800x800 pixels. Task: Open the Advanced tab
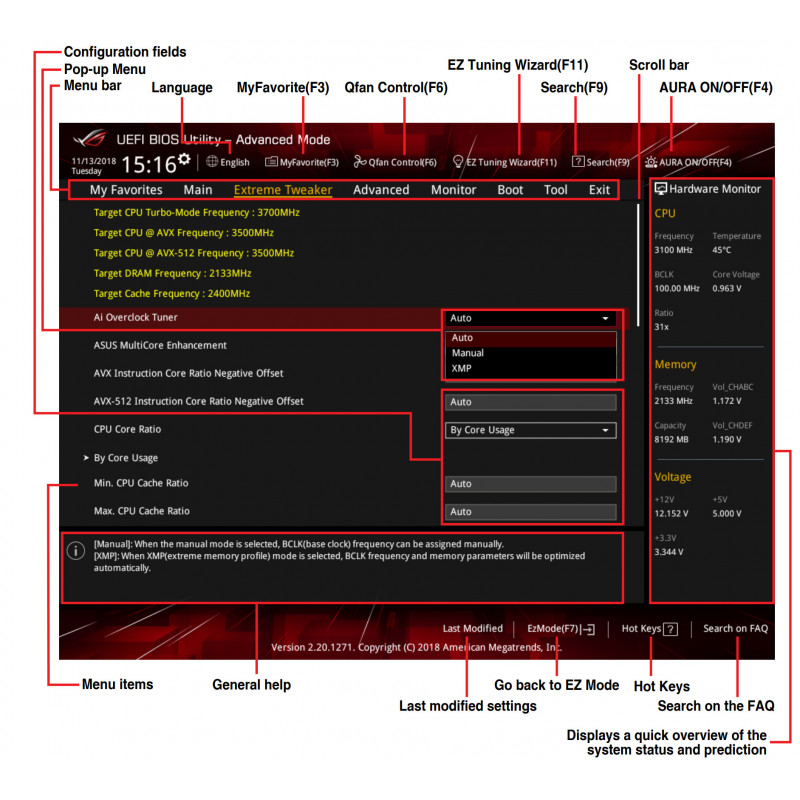click(x=381, y=190)
